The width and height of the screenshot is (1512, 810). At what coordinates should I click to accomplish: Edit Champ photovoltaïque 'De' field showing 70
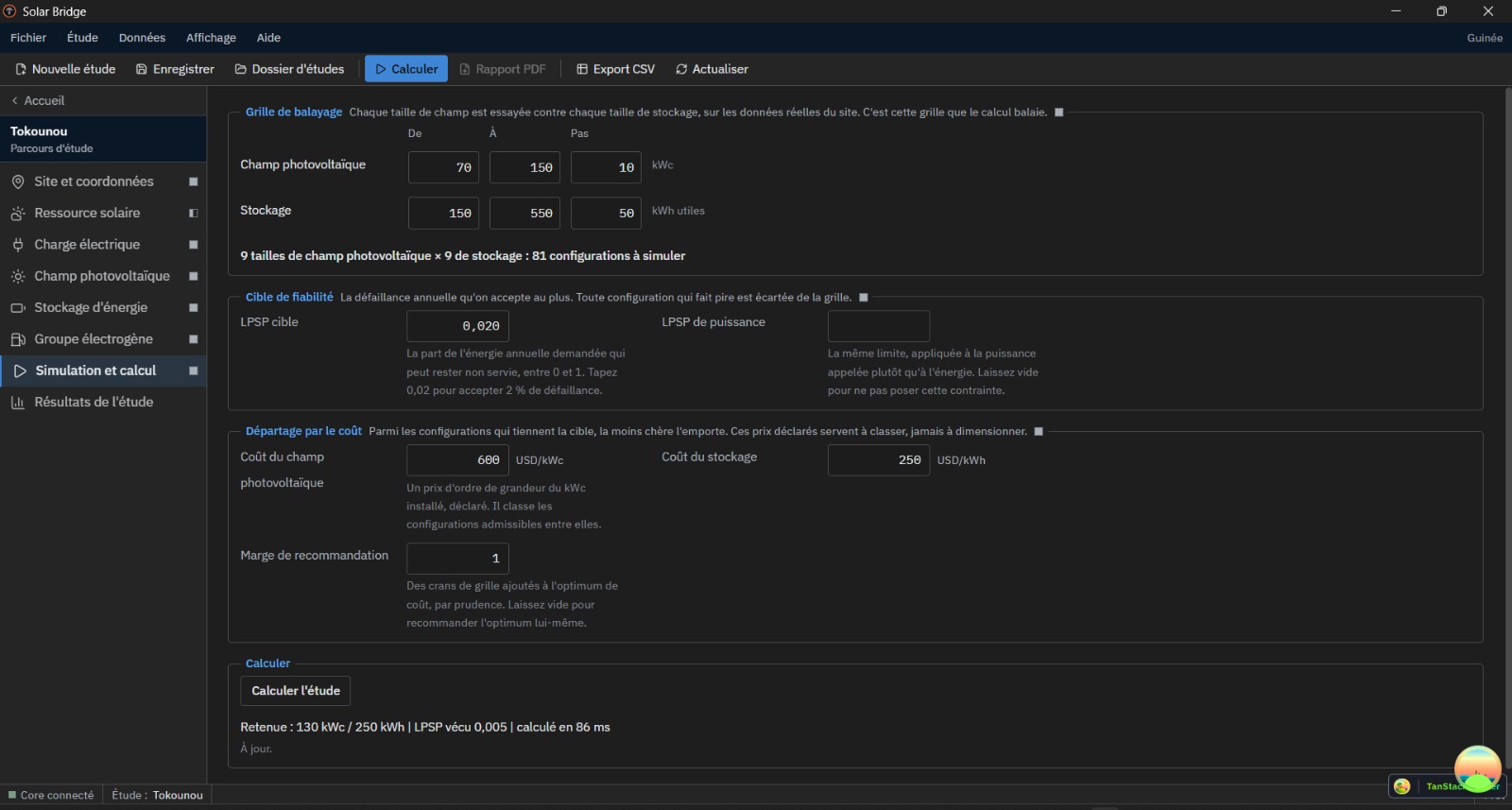click(x=443, y=167)
